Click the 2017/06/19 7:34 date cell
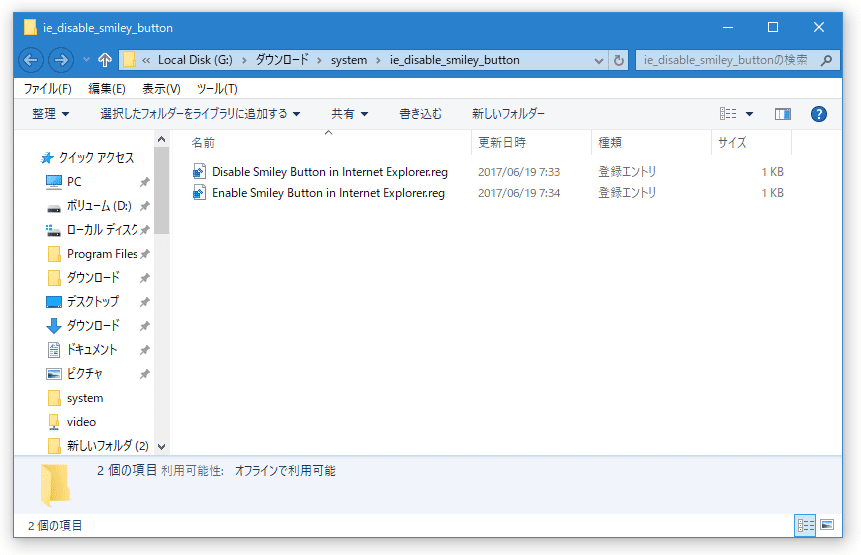Viewport: 861px width, 555px height. click(519, 193)
